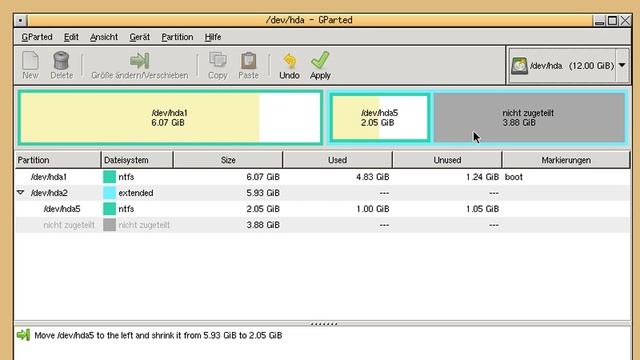Open the Gerät menu
Screen dimensions: 640x360
click(140, 37)
